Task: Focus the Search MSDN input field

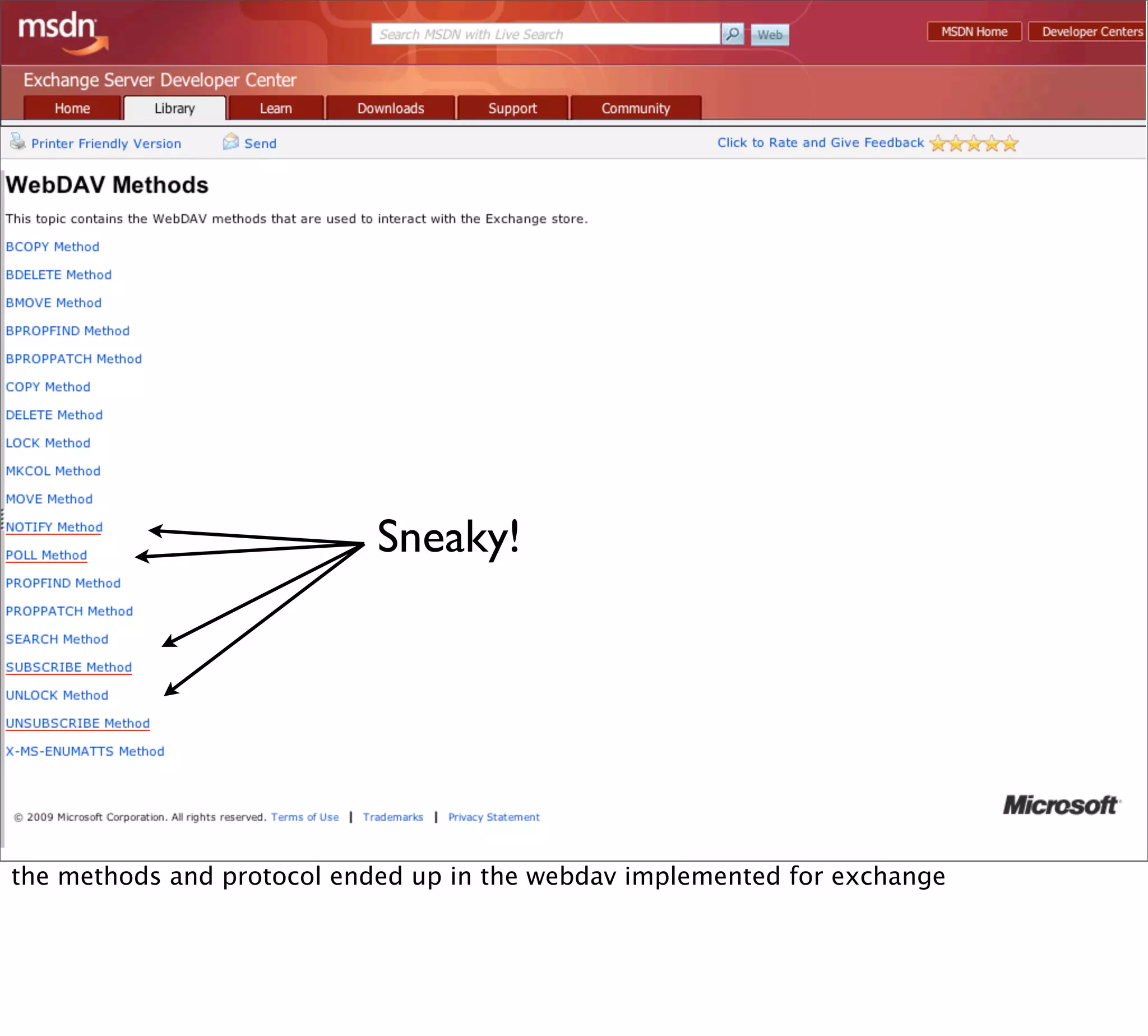Action: (x=545, y=34)
